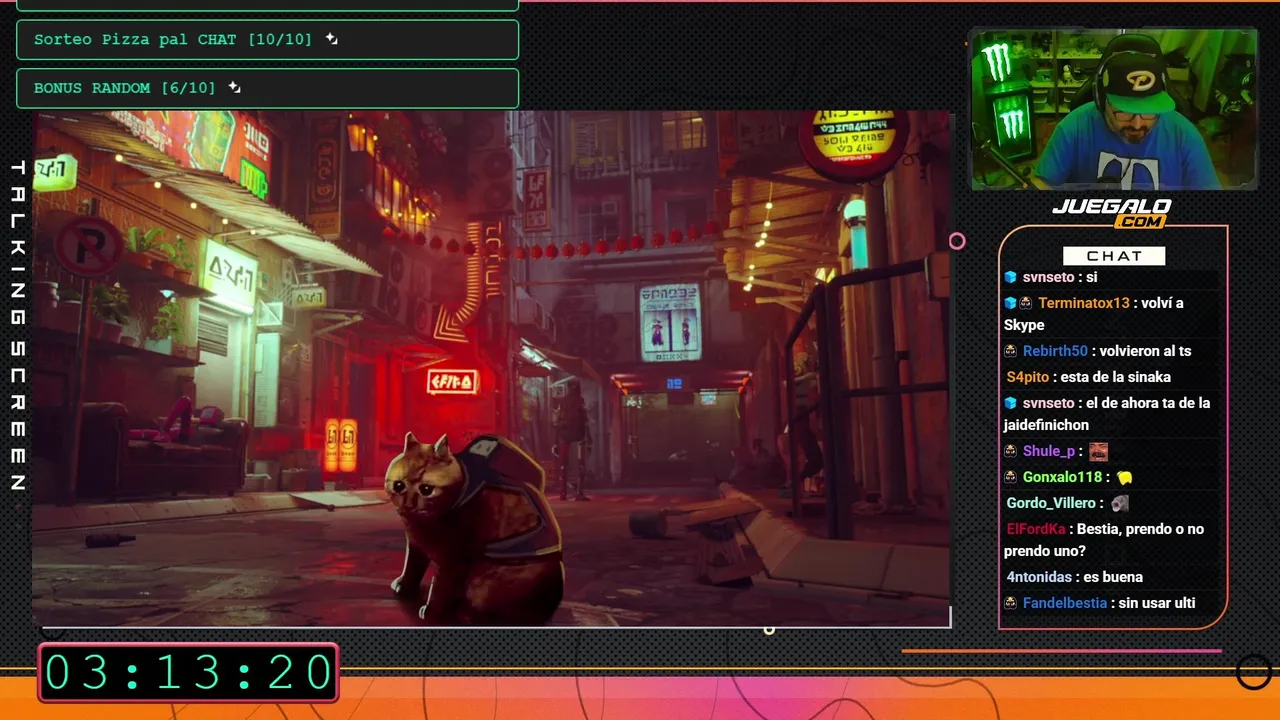Click the streamer webcam feed
Image resolution: width=1280 pixels, height=720 pixels.
tap(1114, 109)
